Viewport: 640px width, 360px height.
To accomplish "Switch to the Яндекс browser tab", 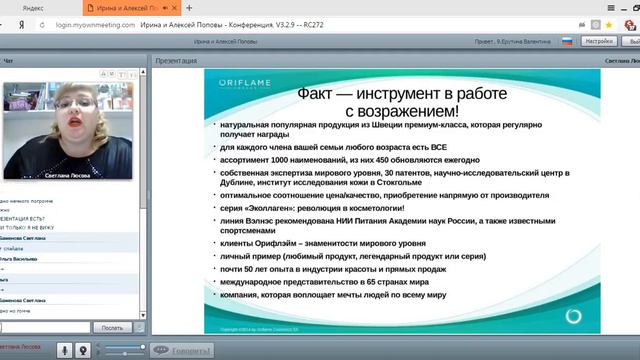I will [33, 8].
